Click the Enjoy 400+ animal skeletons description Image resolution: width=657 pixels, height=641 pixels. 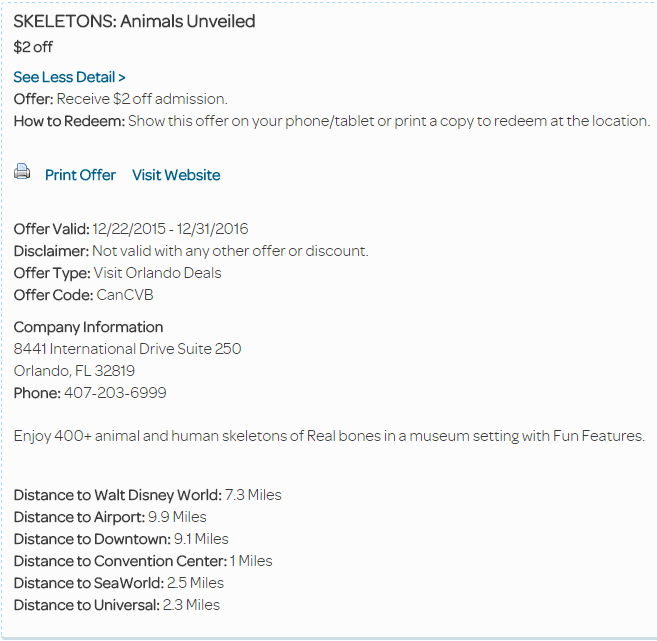click(x=329, y=436)
